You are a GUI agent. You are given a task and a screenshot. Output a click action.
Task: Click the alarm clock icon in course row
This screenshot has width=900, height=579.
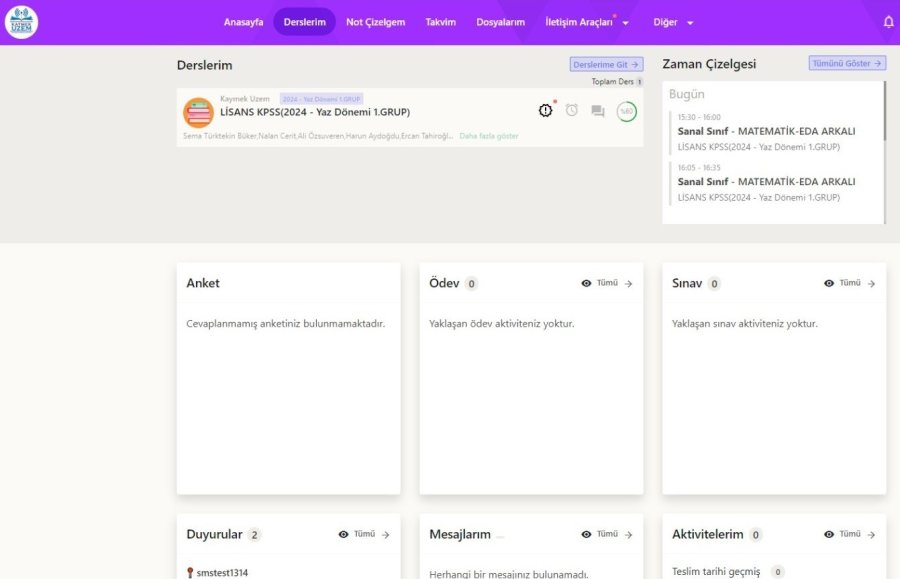572,110
